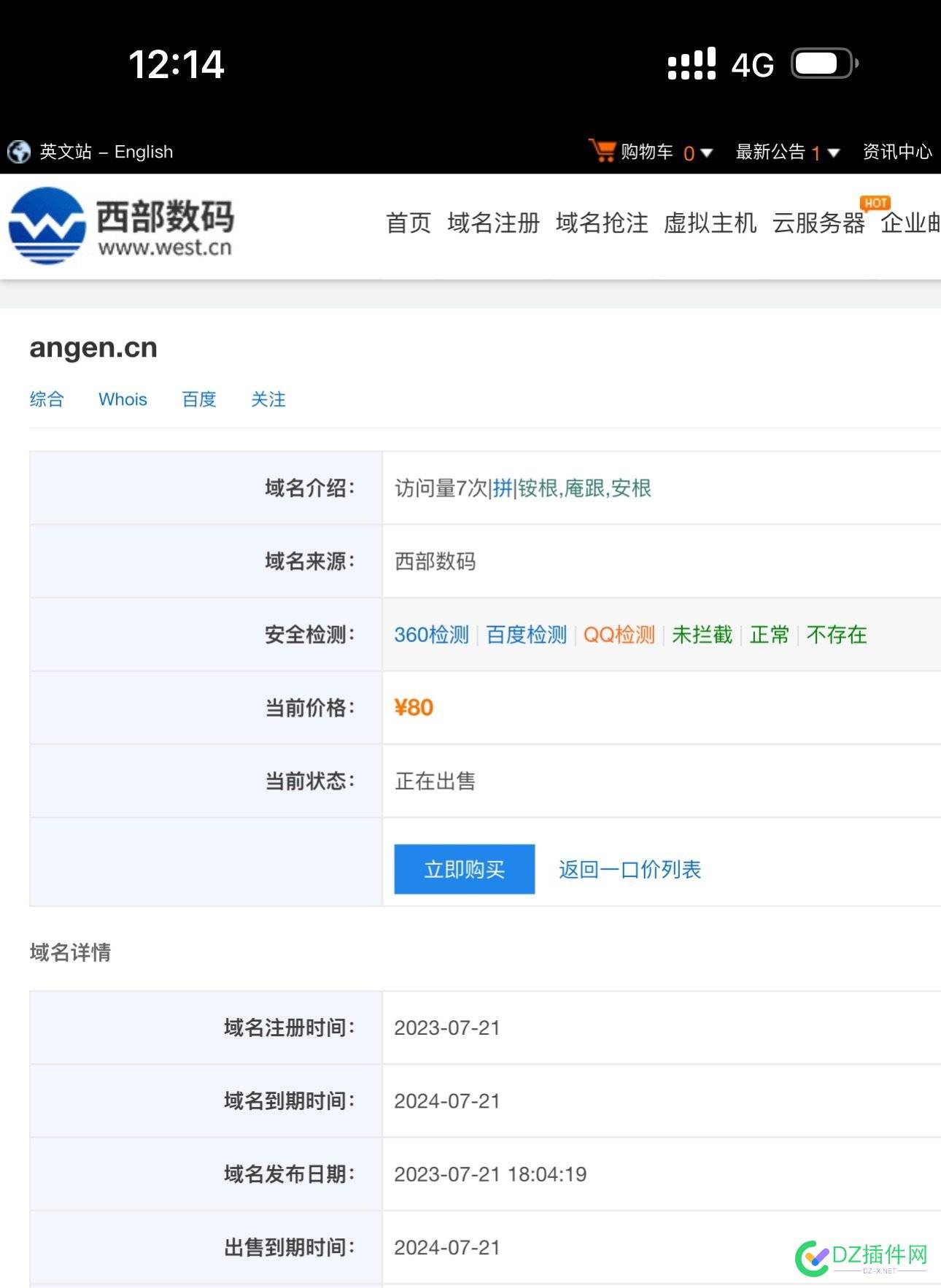Expand the 购物车 cart dropdown arrow
The height and width of the screenshot is (1288, 941).
click(706, 153)
